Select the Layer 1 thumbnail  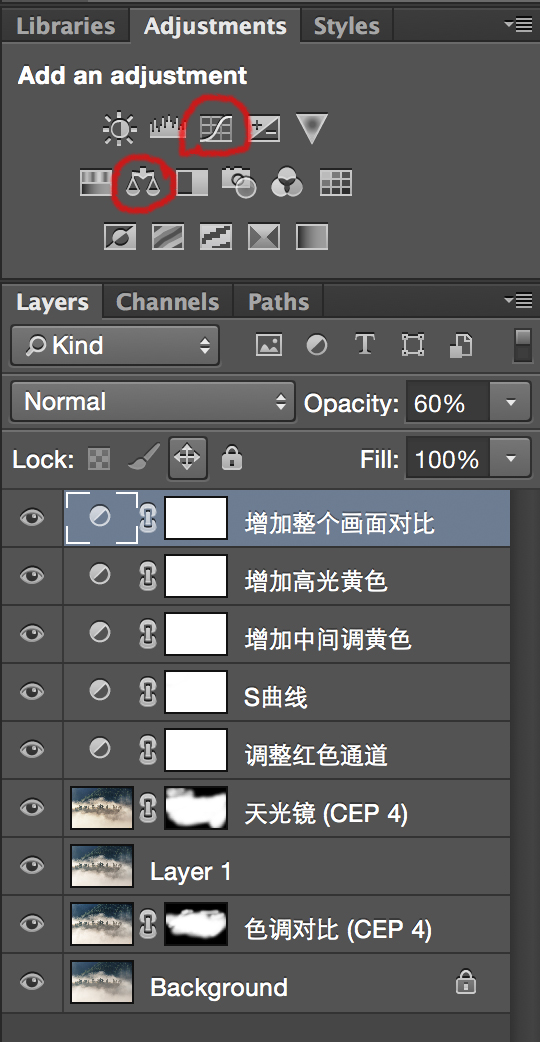(x=102, y=866)
